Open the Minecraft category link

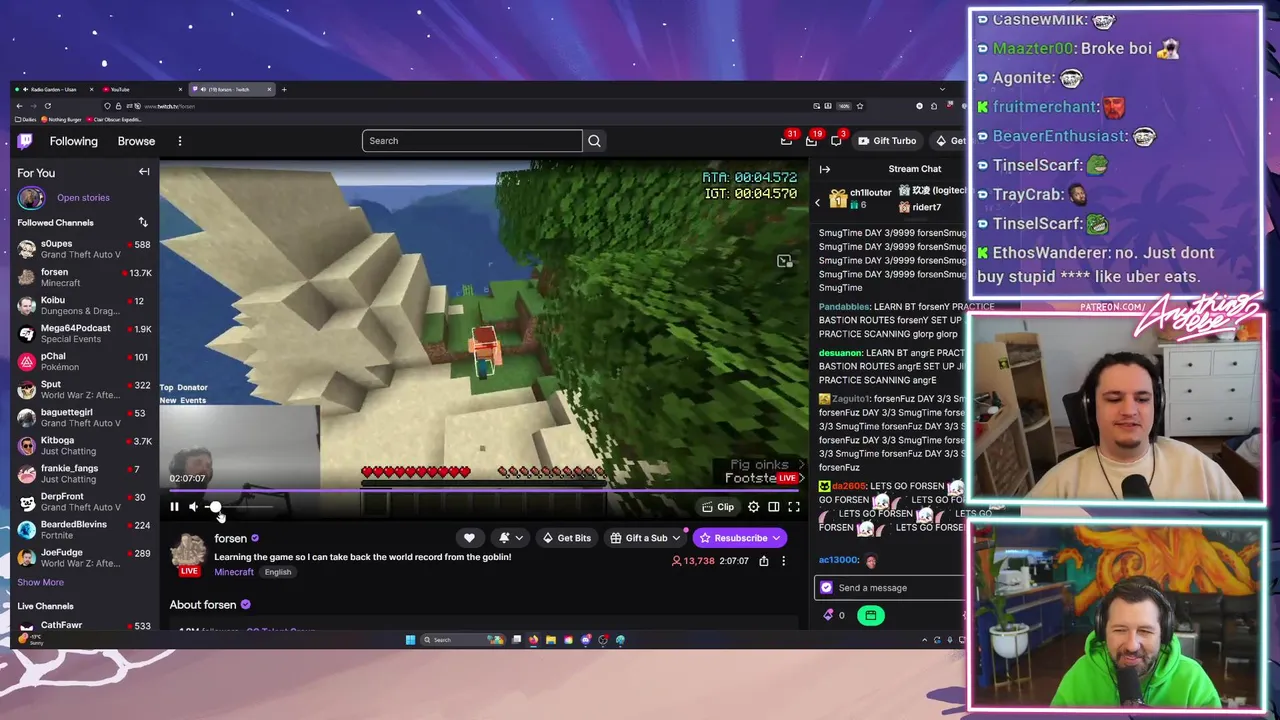(x=234, y=572)
